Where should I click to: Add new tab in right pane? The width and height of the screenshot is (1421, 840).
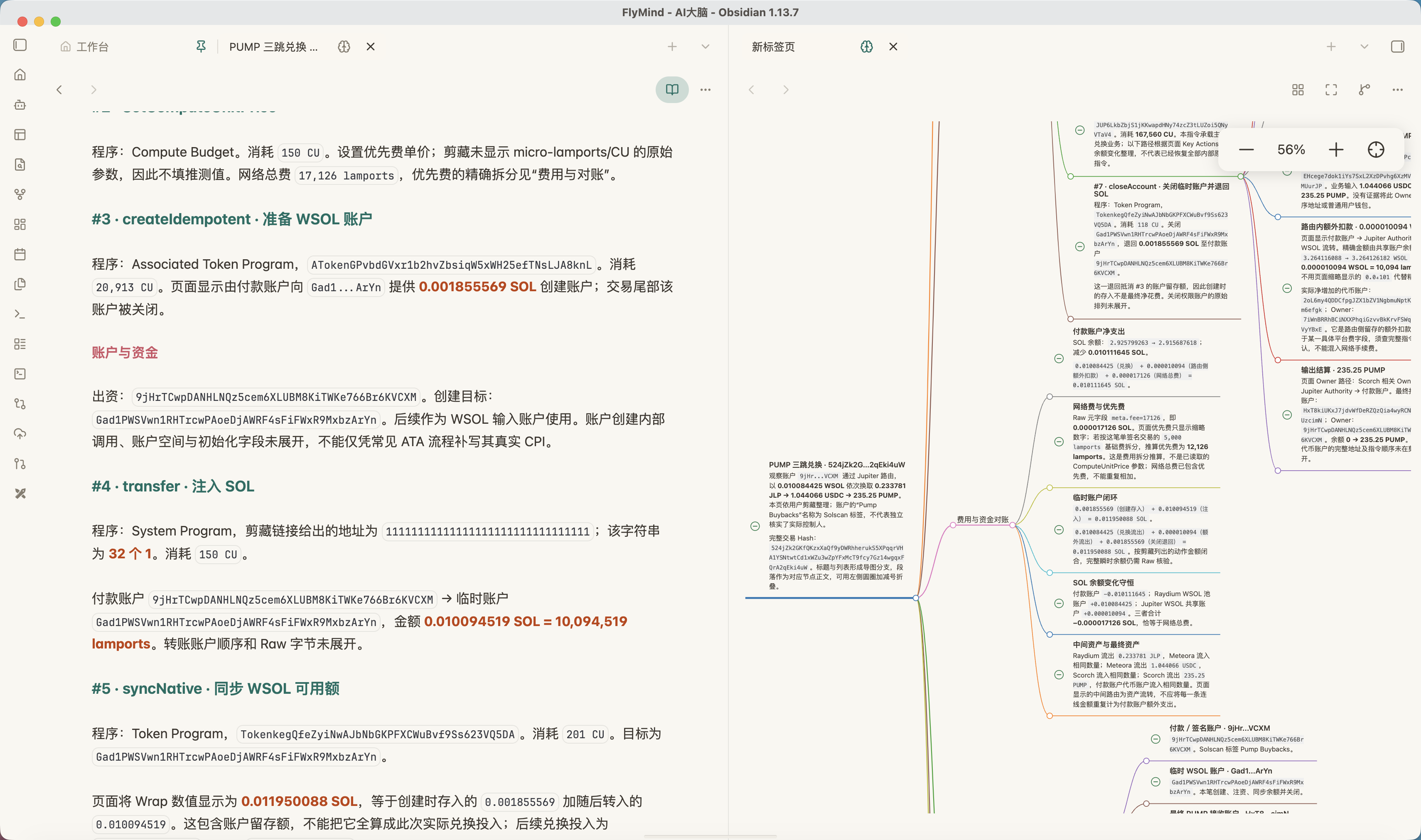coord(1331,47)
